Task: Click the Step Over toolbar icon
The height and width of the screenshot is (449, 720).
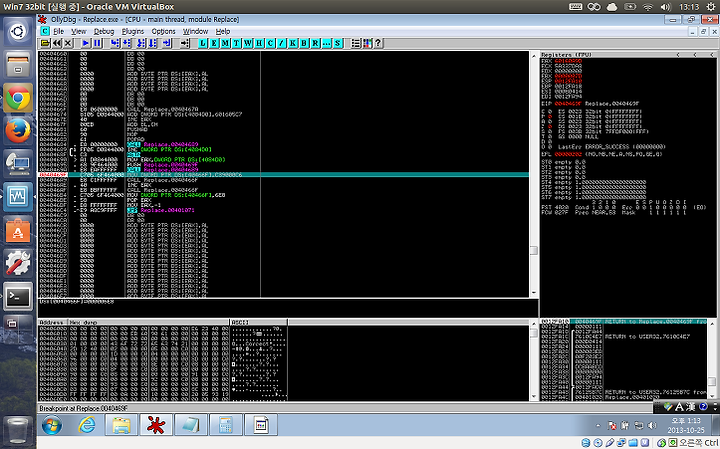Action: (x=126, y=43)
